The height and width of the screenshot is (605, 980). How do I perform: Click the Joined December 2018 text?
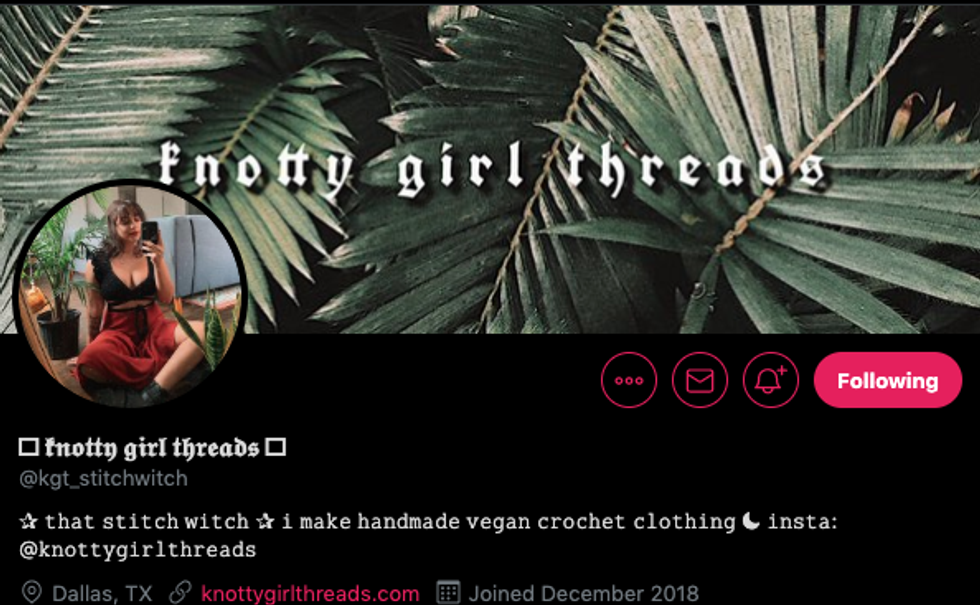pyautogui.click(x=583, y=592)
